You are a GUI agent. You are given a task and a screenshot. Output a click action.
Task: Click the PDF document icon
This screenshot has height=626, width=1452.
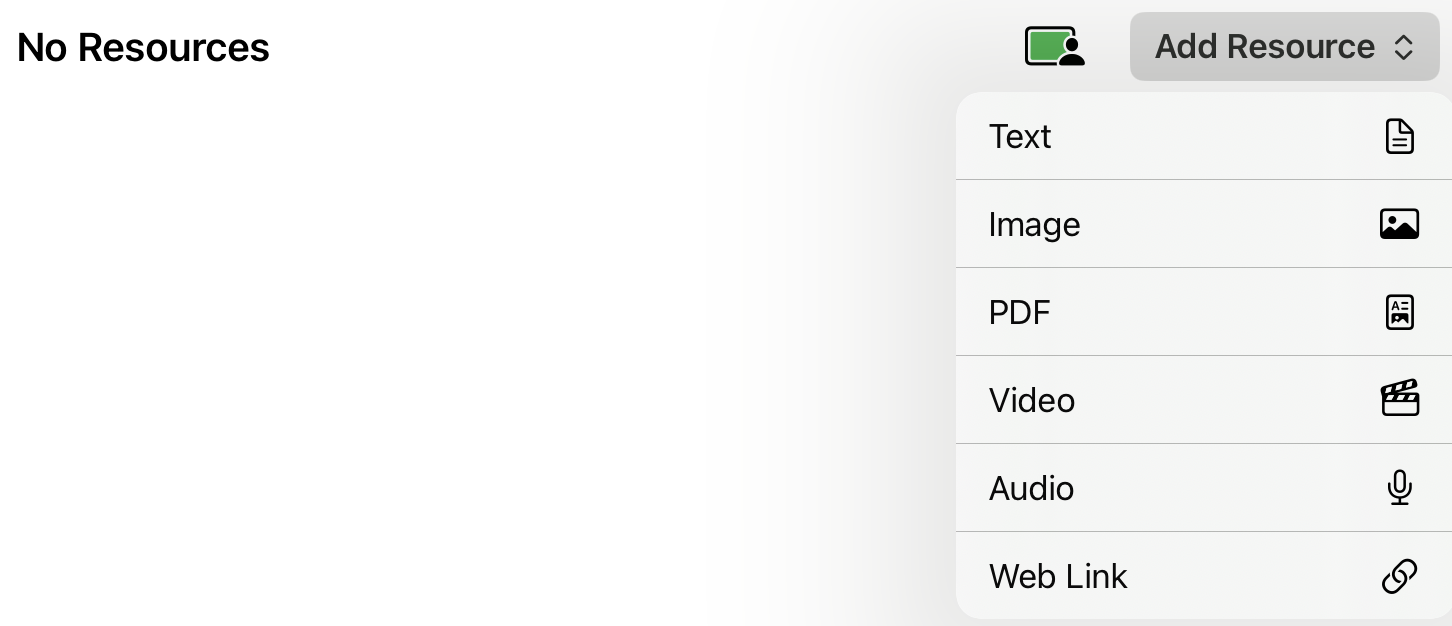pos(1399,312)
